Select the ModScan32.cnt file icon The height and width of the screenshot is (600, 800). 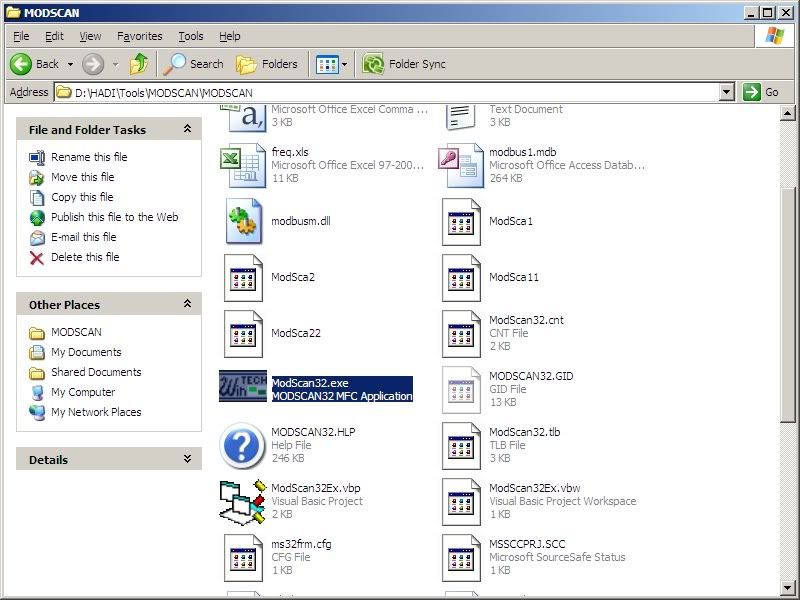tap(461, 334)
